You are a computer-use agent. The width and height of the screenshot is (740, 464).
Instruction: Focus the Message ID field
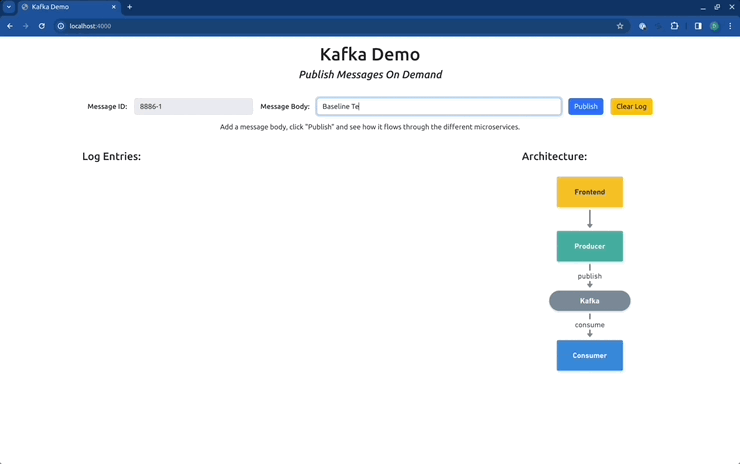[x=193, y=106]
